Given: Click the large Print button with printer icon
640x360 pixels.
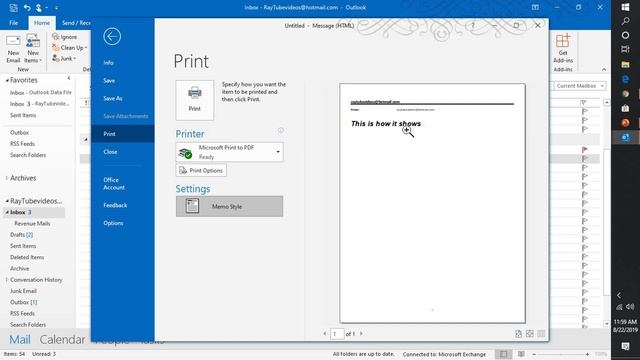Looking at the screenshot, I should [195, 100].
